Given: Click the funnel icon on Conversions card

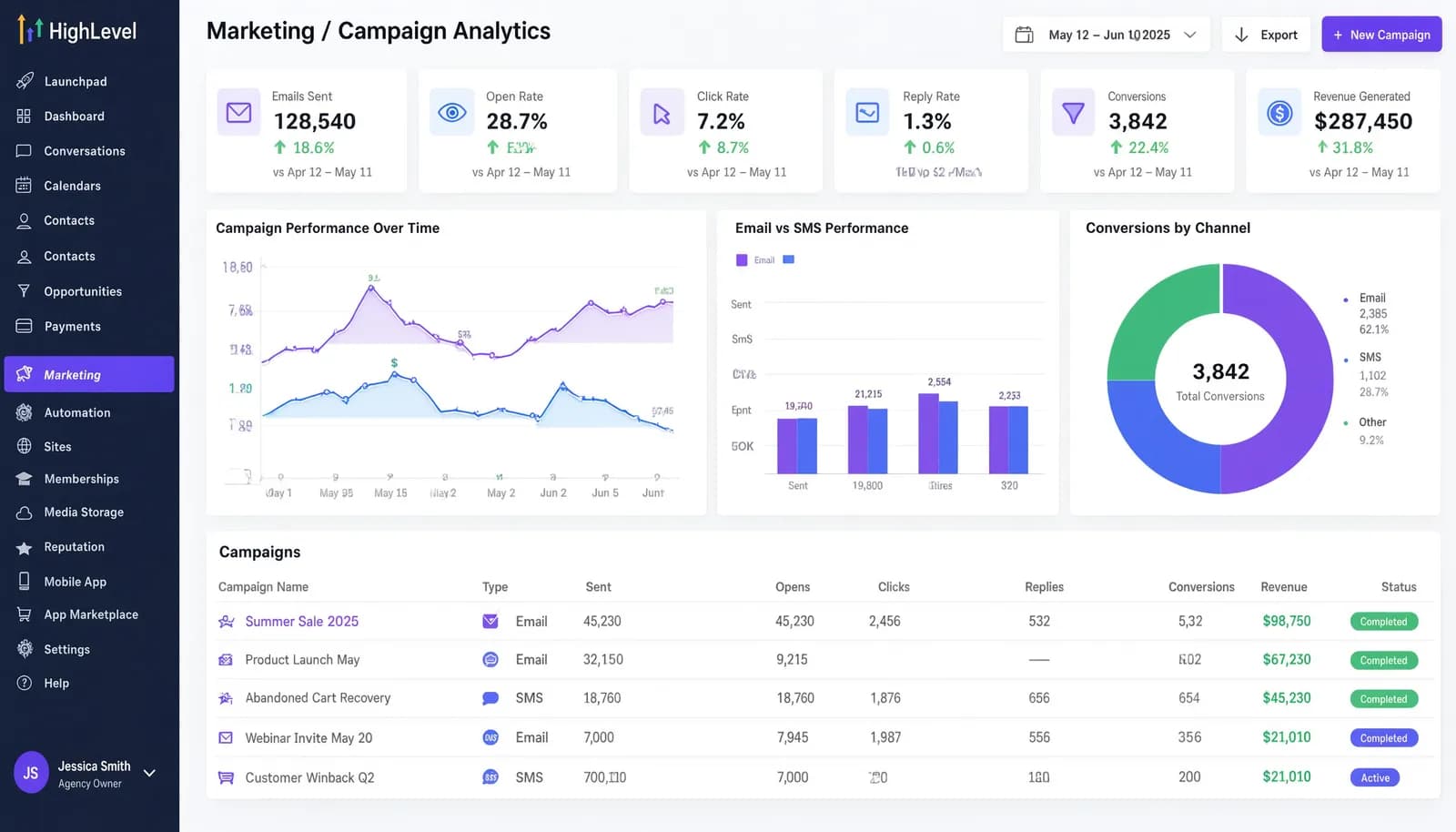Looking at the screenshot, I should (1074, 113).
